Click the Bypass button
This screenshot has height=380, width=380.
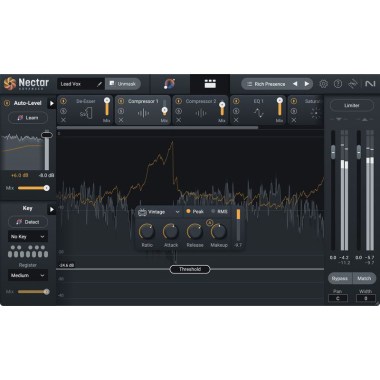(340, 278)
